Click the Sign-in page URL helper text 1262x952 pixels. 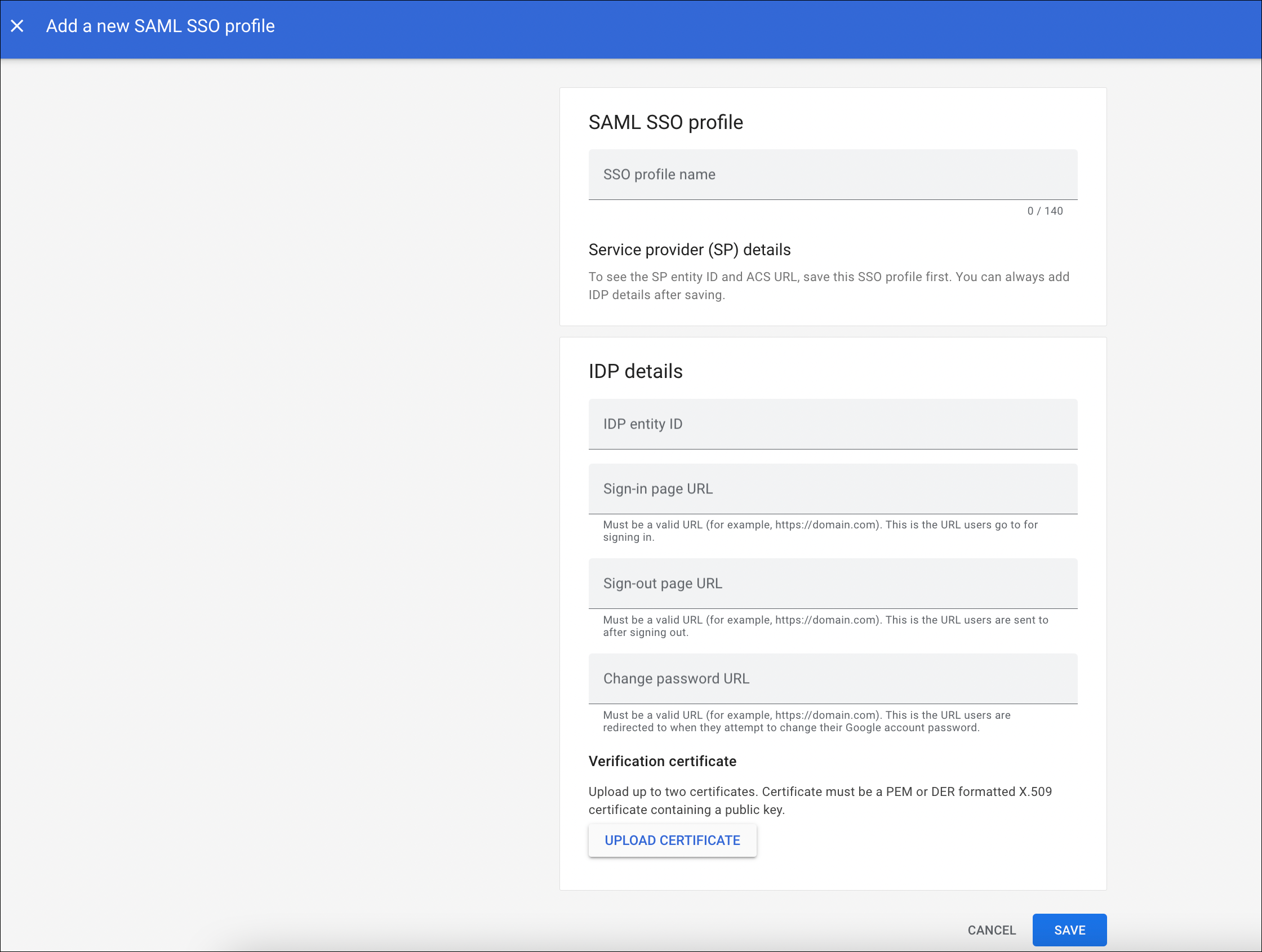click(x=820, y=531)
